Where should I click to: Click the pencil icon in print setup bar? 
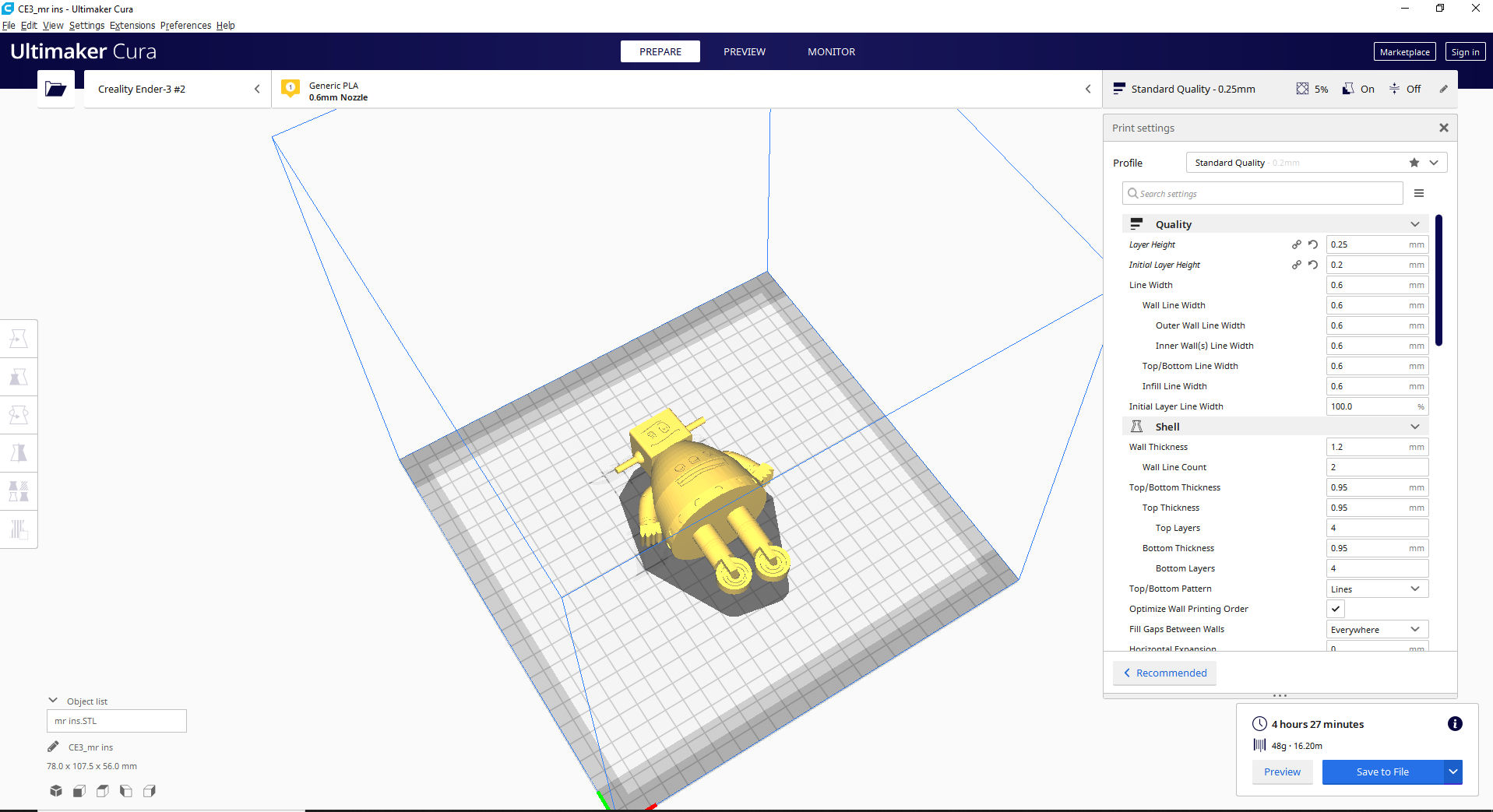click(x=1443, y=89)
